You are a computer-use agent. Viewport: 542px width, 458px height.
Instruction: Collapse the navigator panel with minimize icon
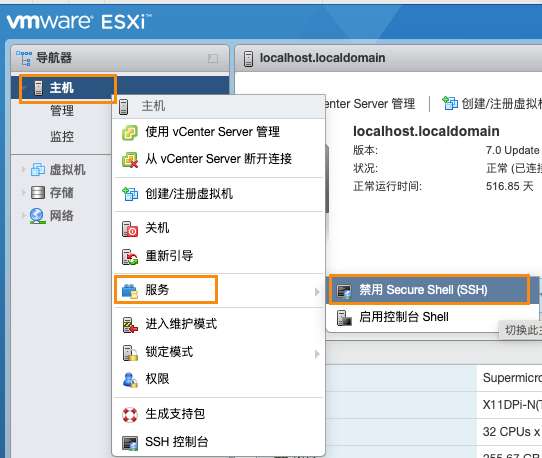pyautogui.click(x=213, y=58)
